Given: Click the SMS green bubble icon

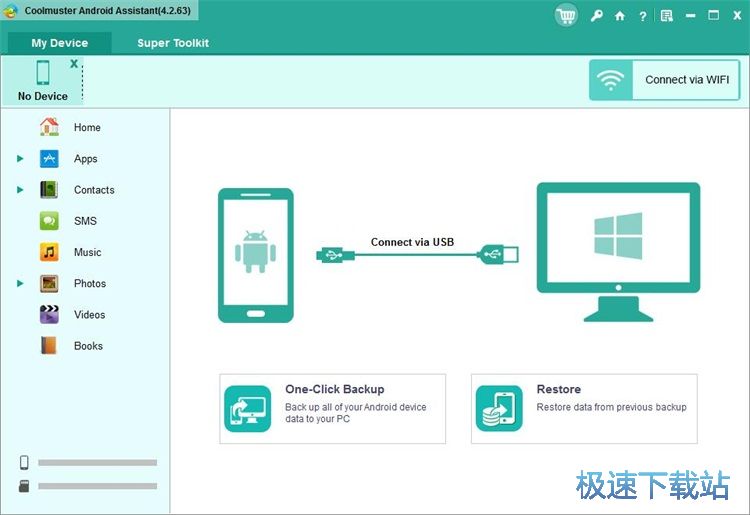Looking at the screenshot, I should pyautogui.click(x=49, y=221).
